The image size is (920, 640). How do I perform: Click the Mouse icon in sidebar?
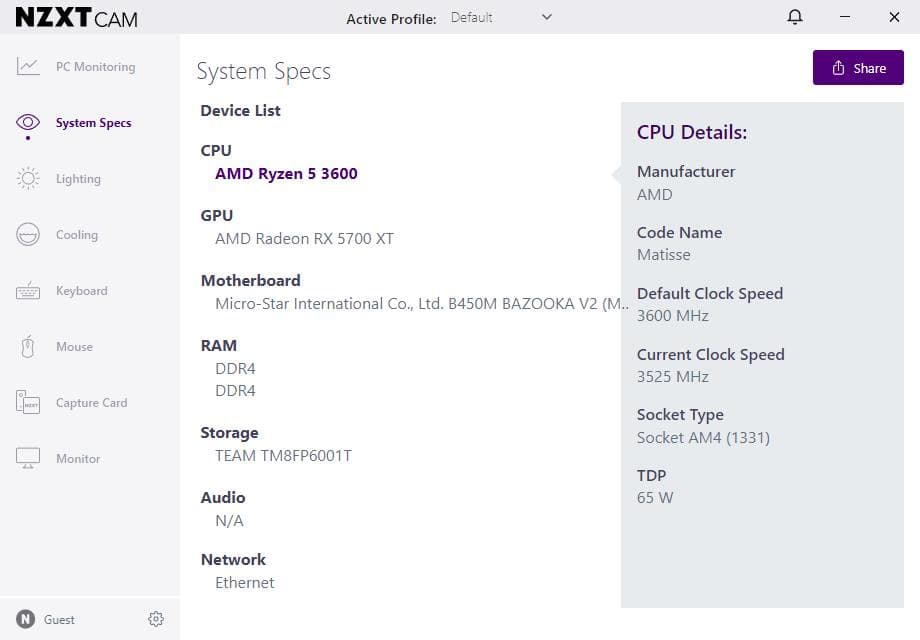[x=28, y=347]
